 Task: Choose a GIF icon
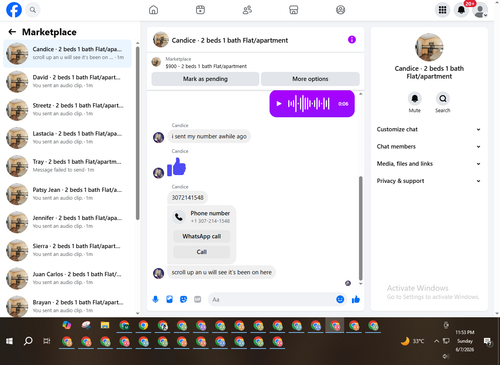(198, 299)
